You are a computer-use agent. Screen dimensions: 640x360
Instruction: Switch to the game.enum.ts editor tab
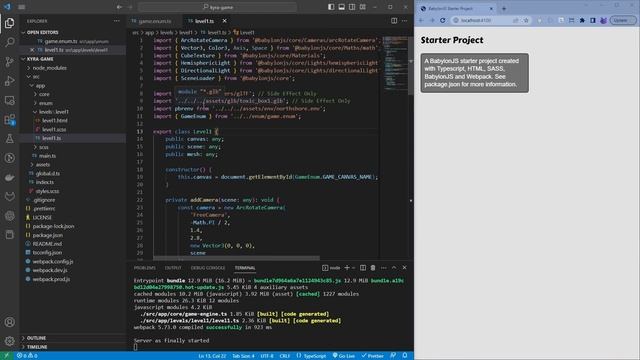(x=155, y=21)
